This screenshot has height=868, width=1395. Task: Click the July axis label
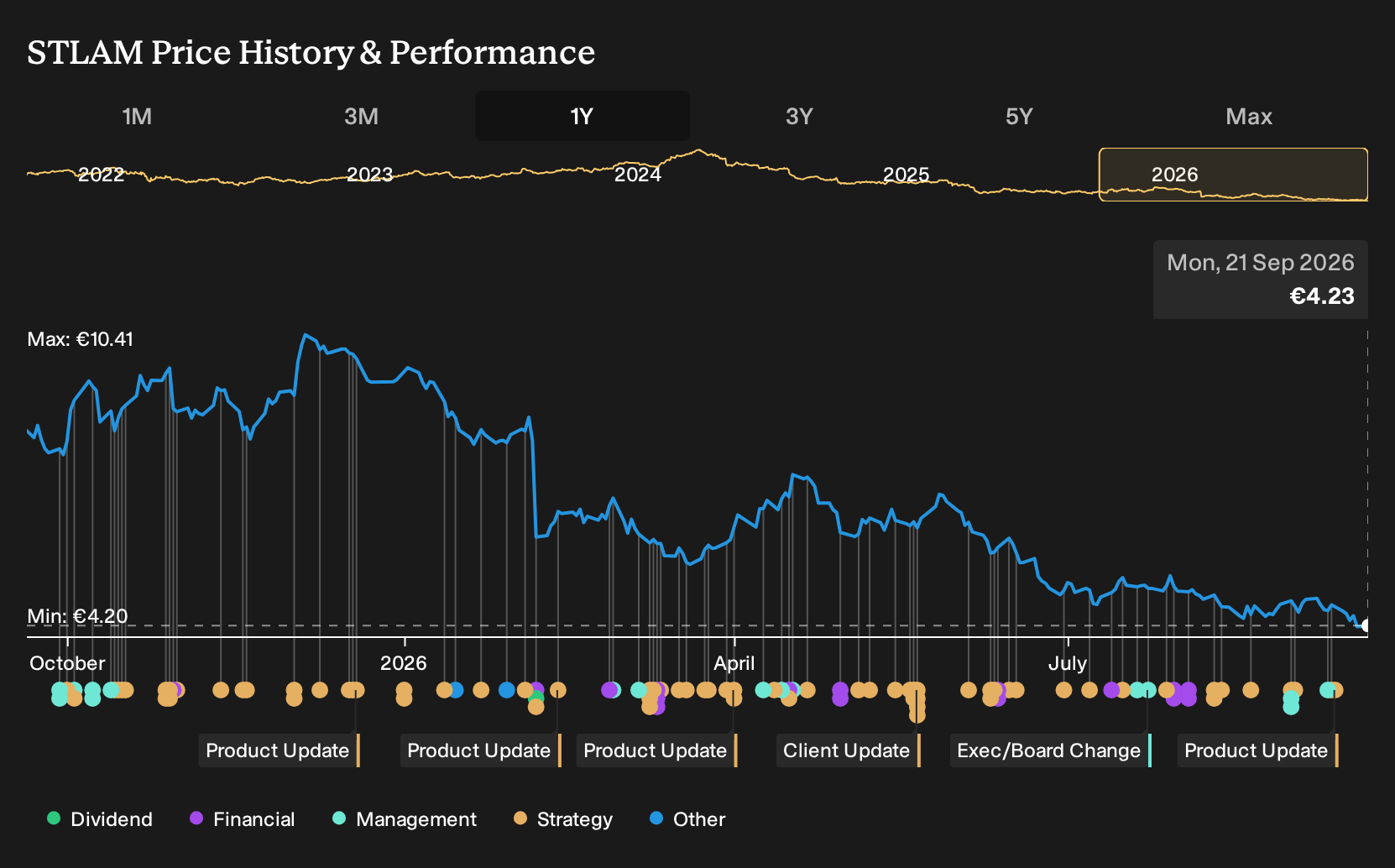(1068, 663)
